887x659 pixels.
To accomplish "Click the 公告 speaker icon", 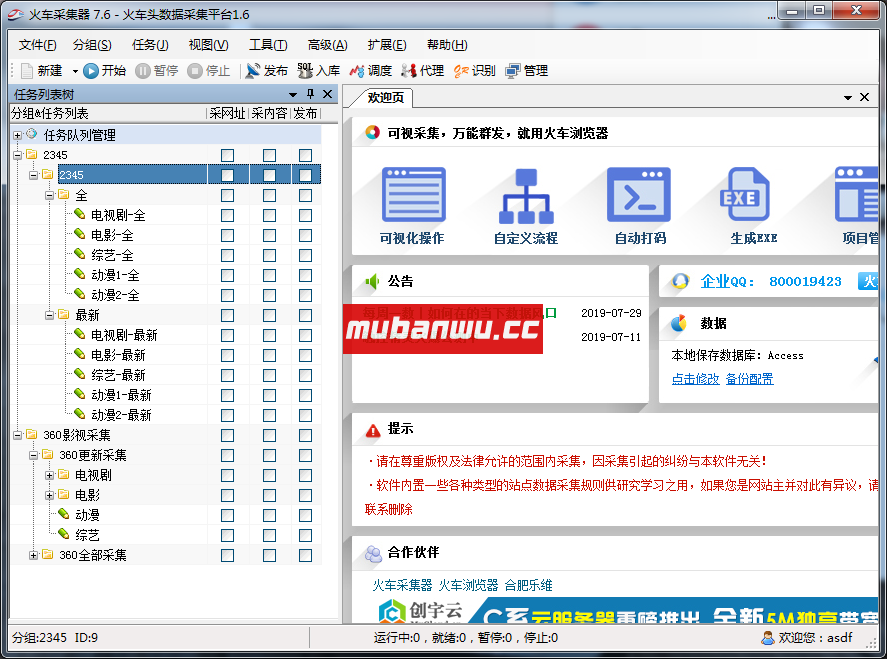I will 372,281.
